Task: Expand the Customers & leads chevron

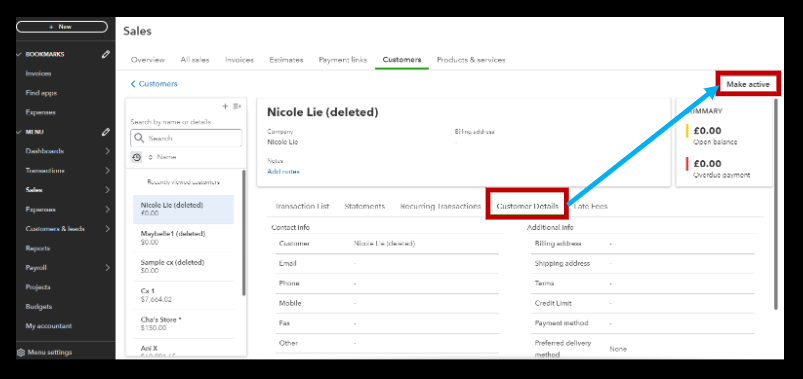Action: (108, 229)
